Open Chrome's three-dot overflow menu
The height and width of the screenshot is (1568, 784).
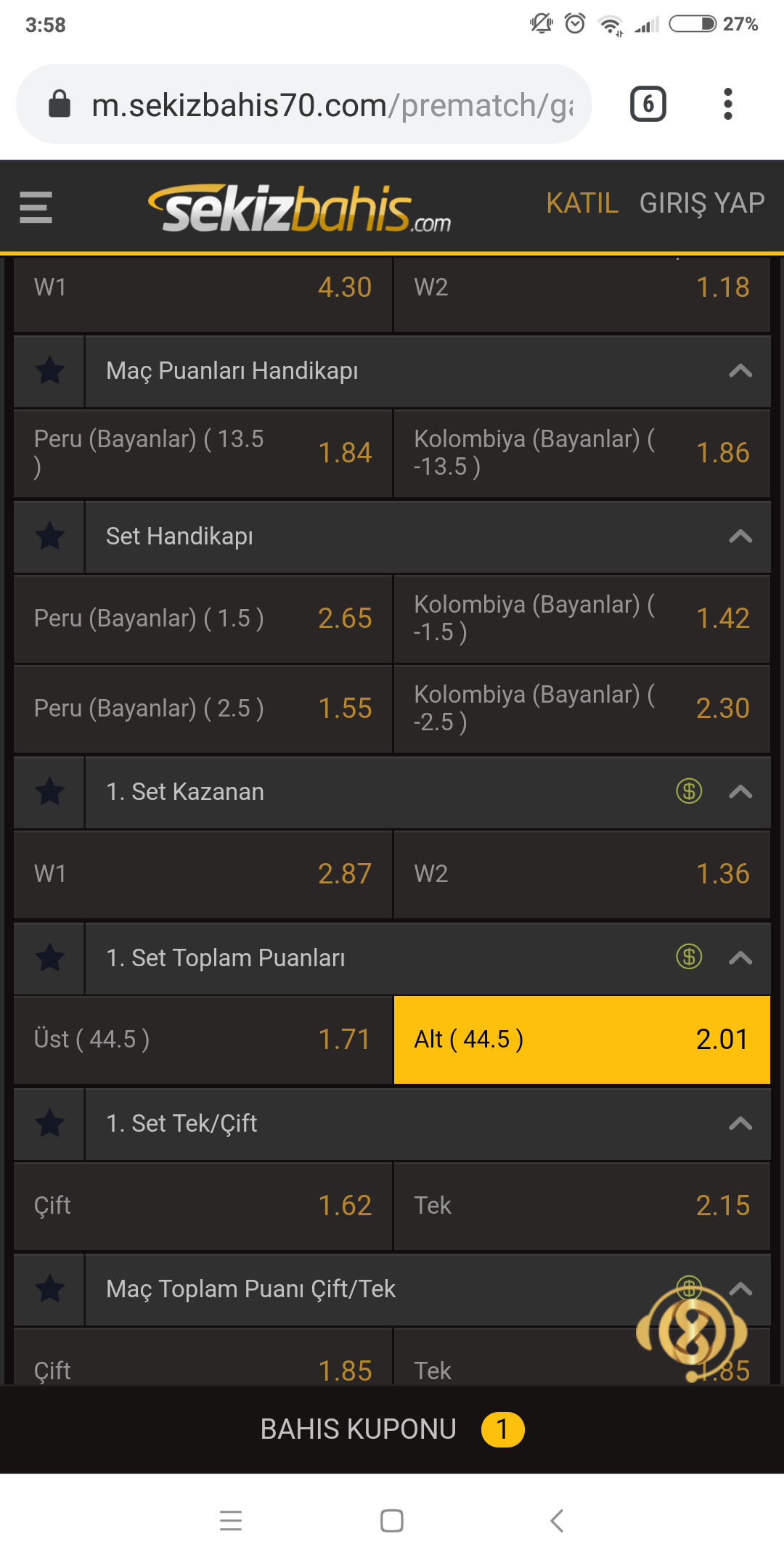tap(728, 104)
